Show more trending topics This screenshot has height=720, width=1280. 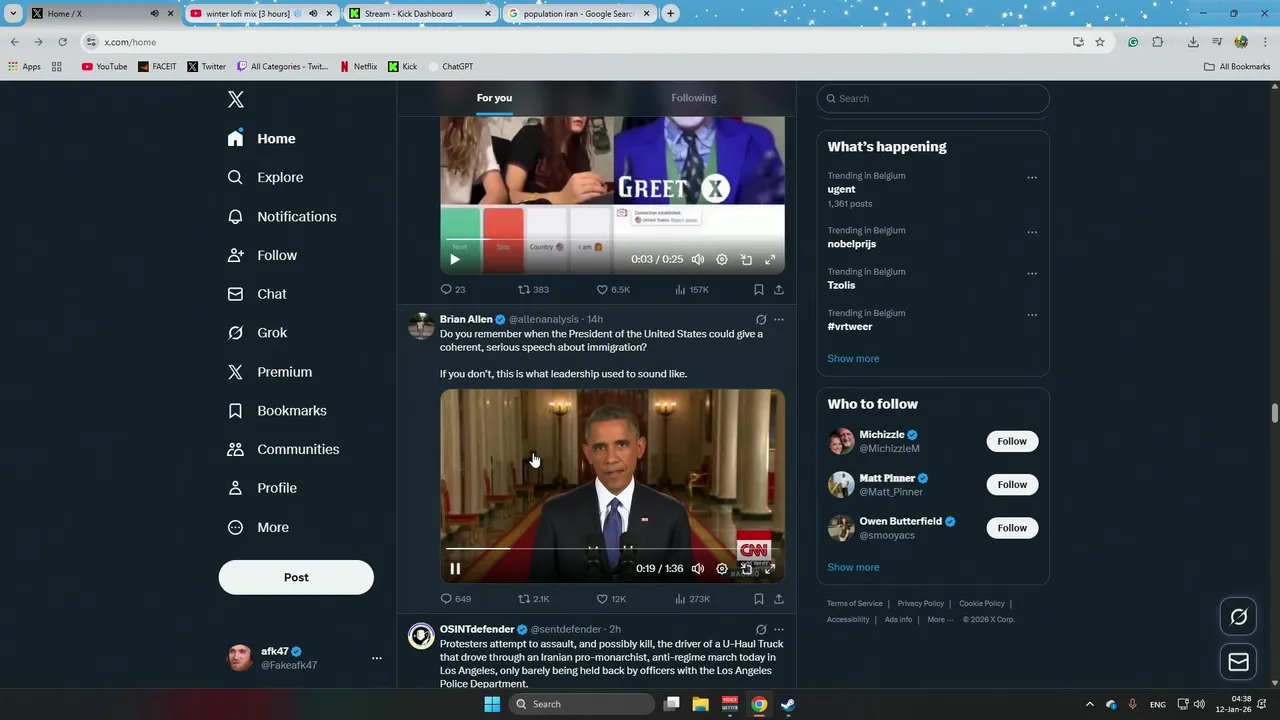pyautogui.click(x=853, y=358)
